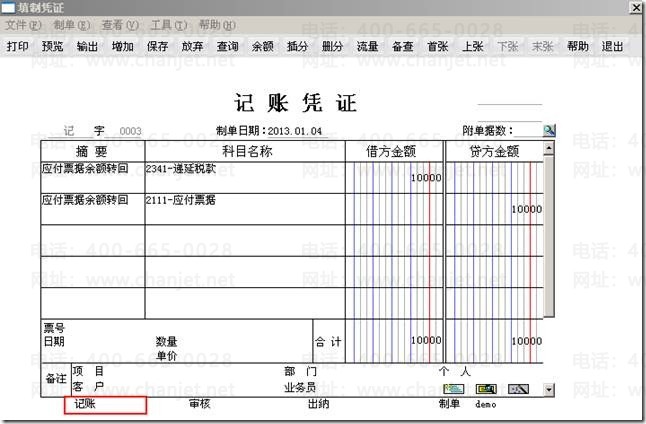
Task: Click the 借方金额 column header
Action: [x=391, y=151]
